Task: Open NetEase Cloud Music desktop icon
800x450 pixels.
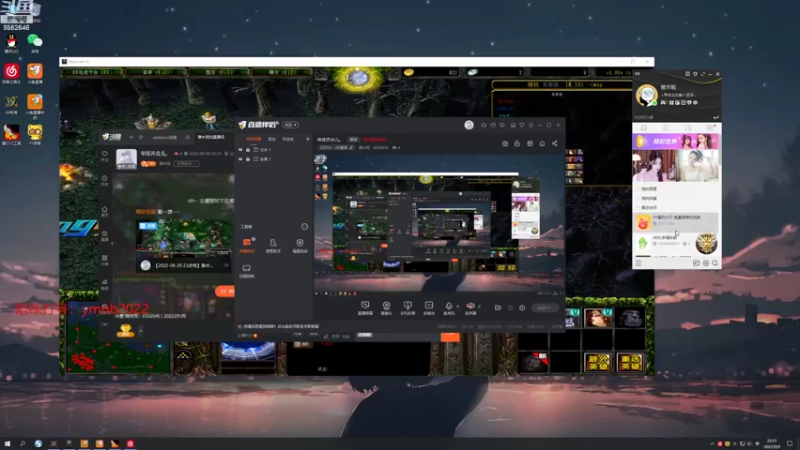Action: point(11,73)
